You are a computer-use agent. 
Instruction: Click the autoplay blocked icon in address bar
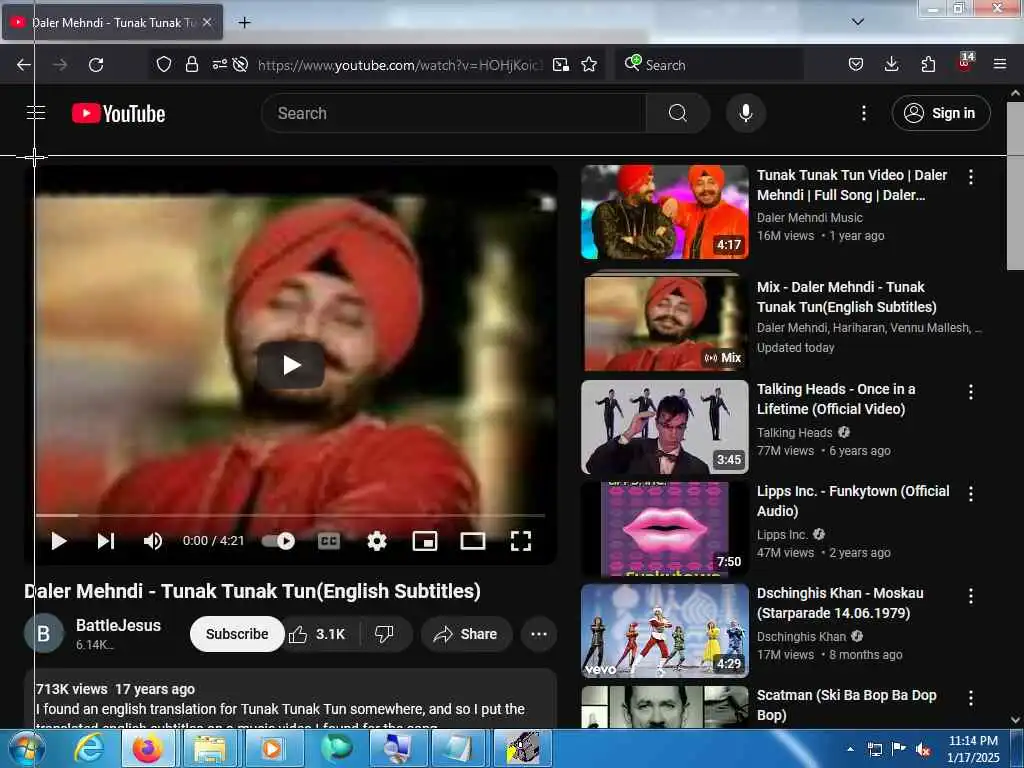240,65
